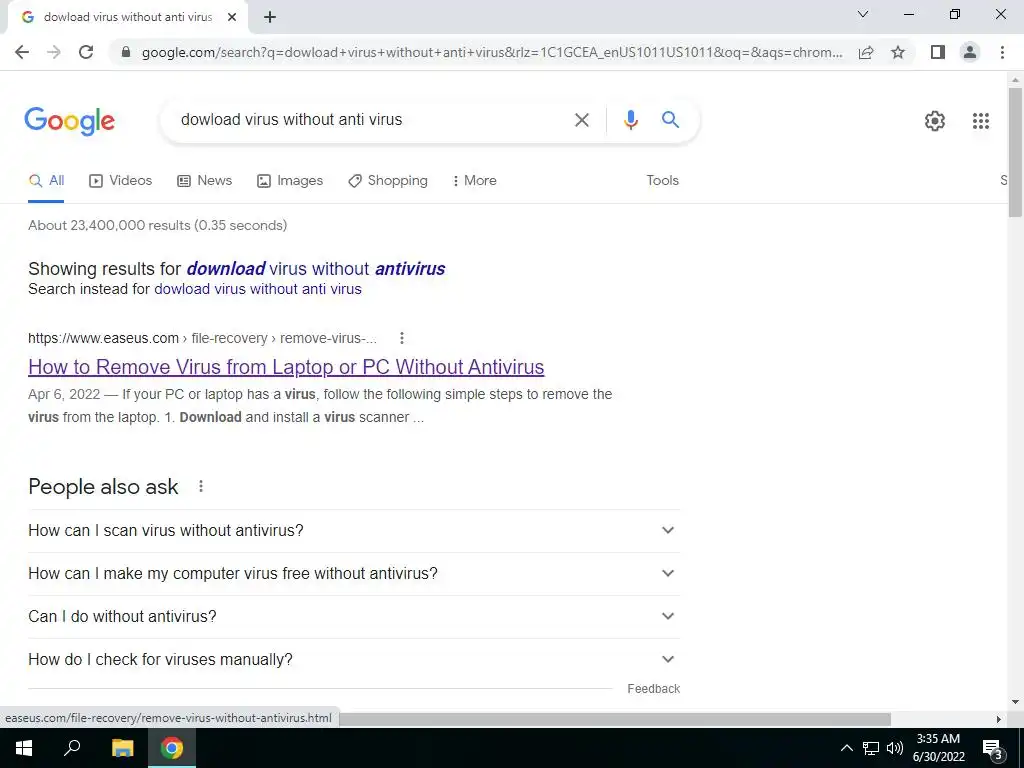The height and width of the screenshot is (768, 1024).
Task: Bookmark this page with the star icon
Action: (898, 52)
